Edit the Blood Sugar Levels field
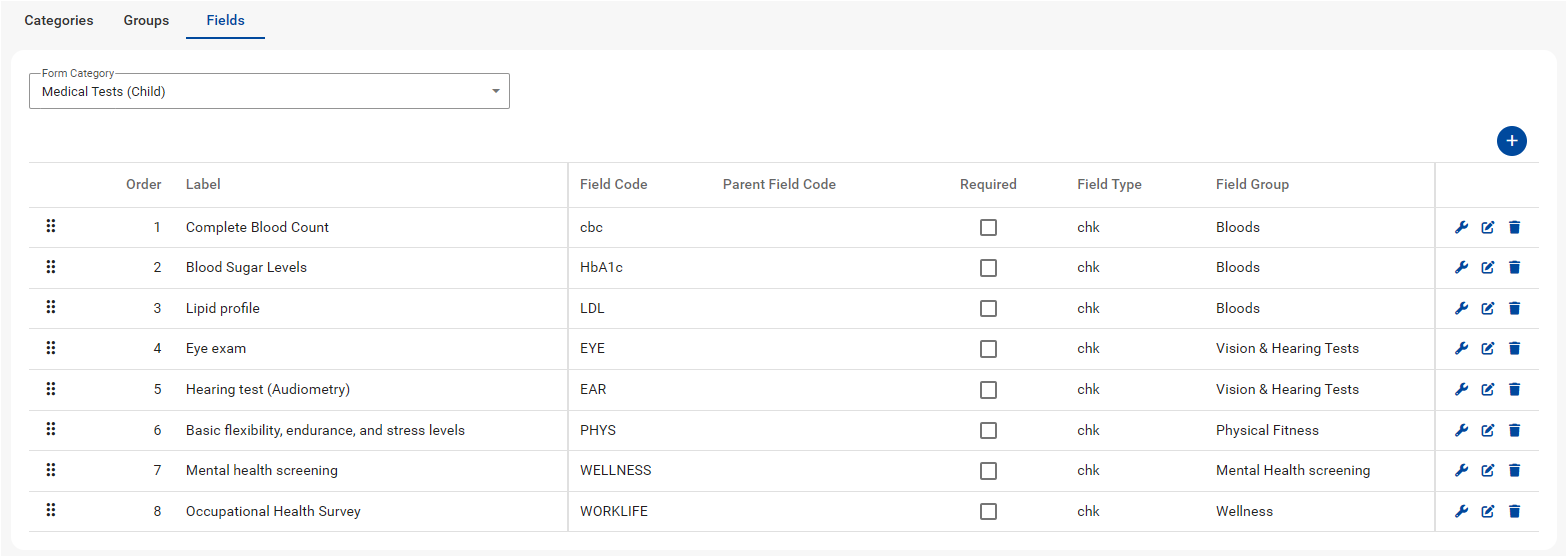1567x557 pixels. (x=1487, y=268)
